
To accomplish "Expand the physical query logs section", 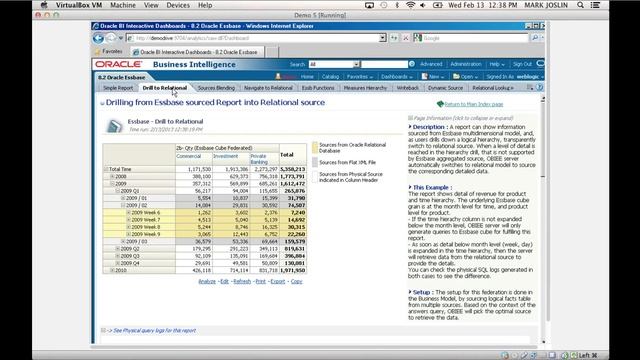I will [104, 330].
